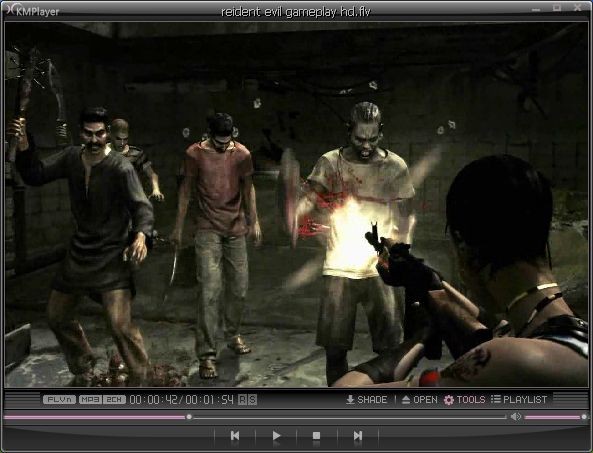Close the KMPlayer window
Screen dimensions: 593x453
(577, 8)
